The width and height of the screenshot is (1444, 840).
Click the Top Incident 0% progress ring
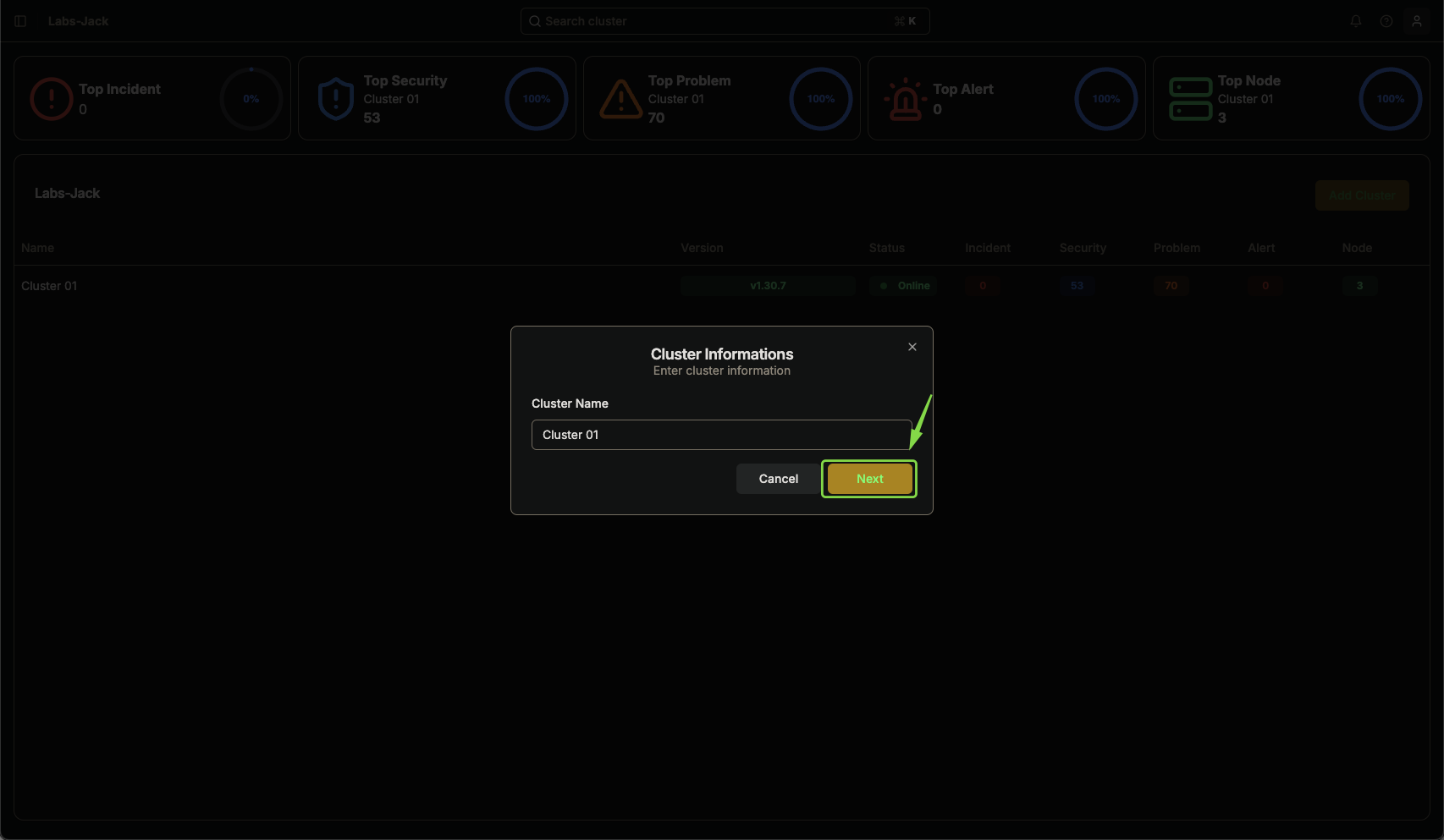pos(251,99)
